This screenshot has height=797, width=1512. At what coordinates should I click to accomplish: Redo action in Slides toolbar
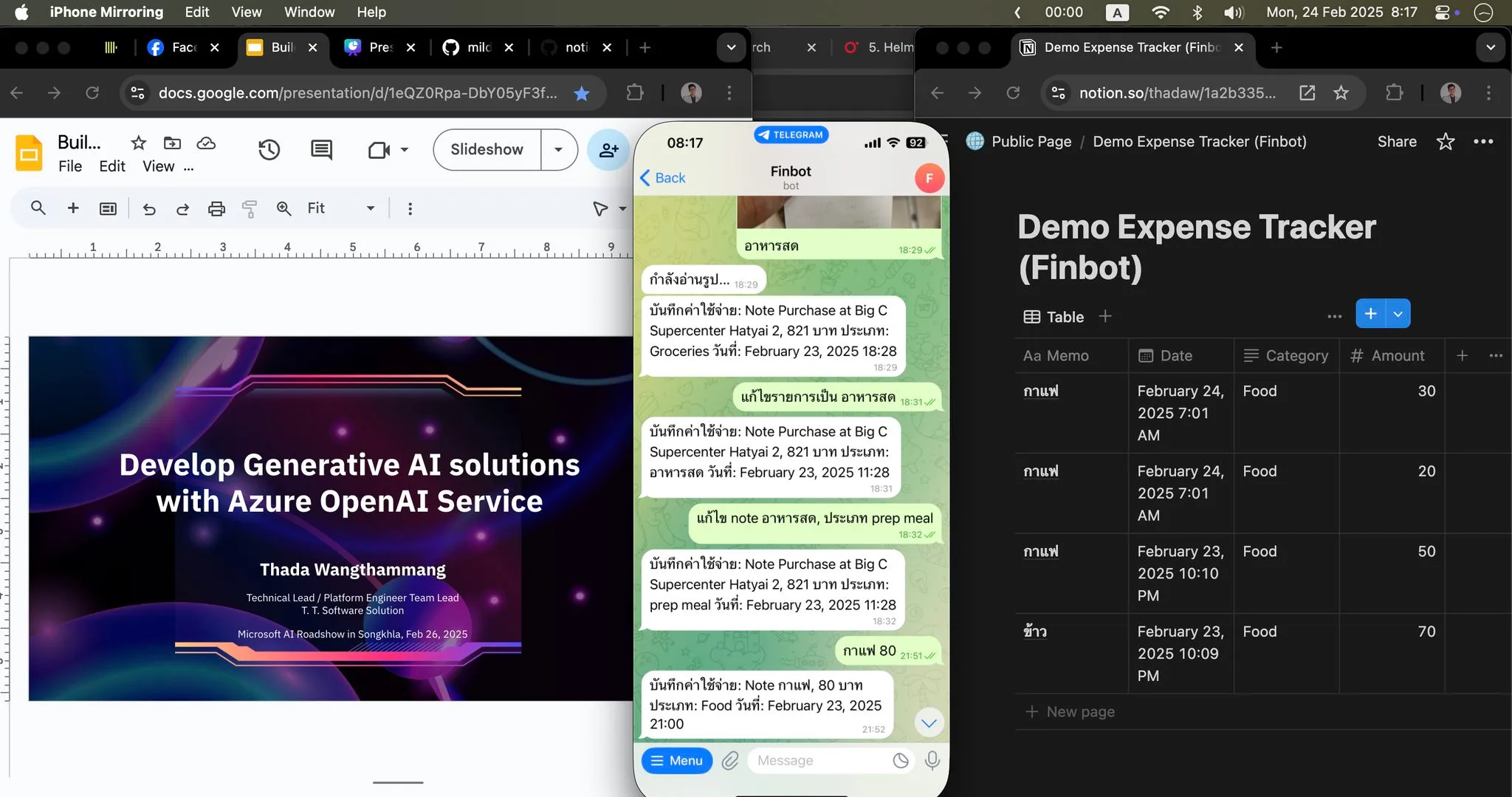(182, 209)
